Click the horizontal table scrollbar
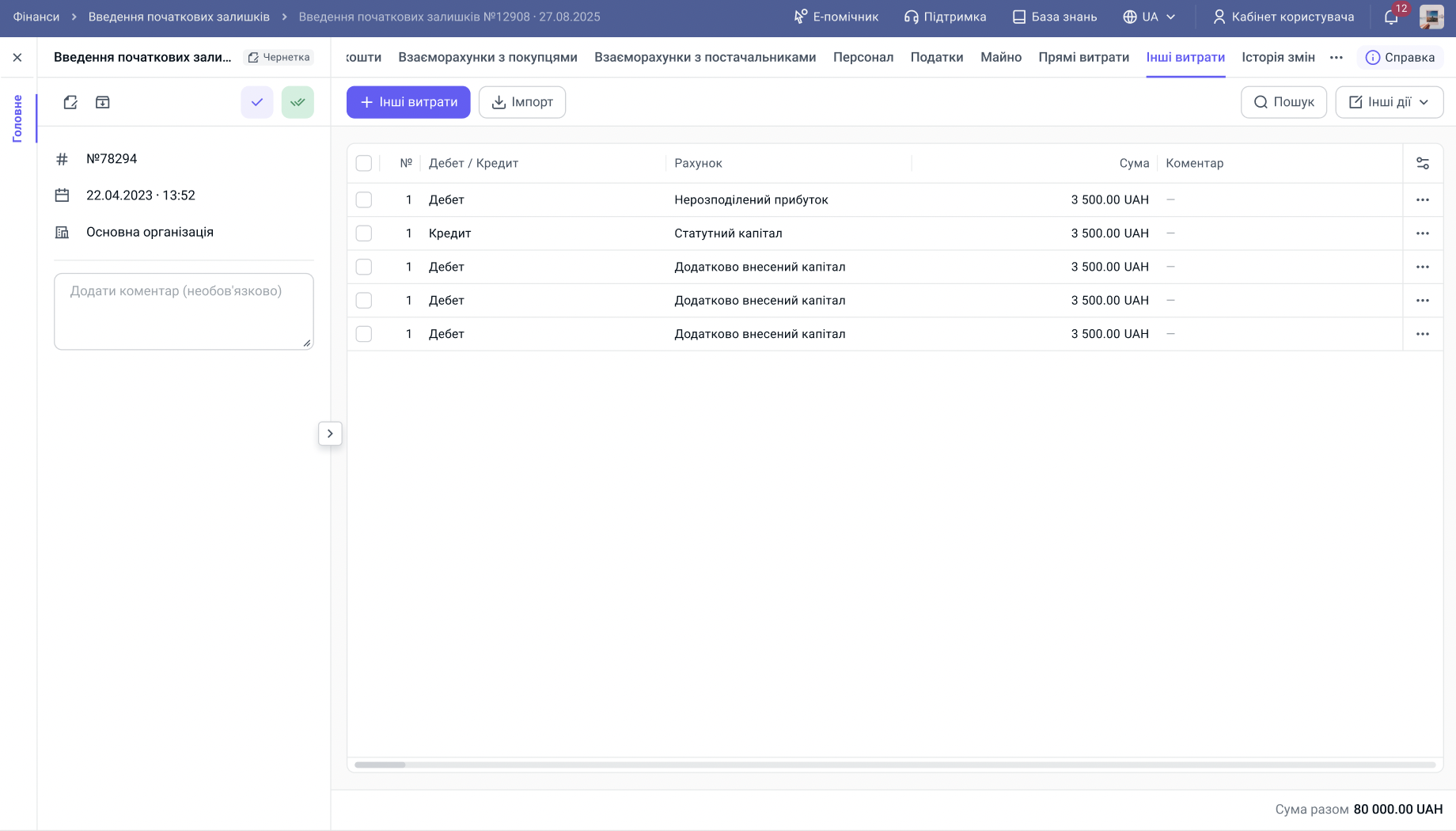Viewport: 1456px width, 831px height. pos(381,765)
